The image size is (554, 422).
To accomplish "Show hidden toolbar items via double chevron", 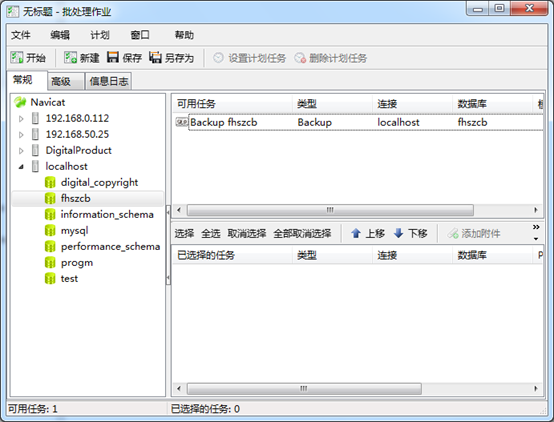I will point(536,227).
